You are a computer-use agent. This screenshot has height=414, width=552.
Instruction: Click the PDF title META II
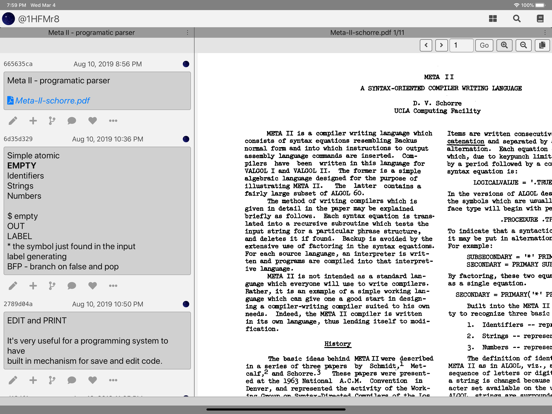coord(439,77)
